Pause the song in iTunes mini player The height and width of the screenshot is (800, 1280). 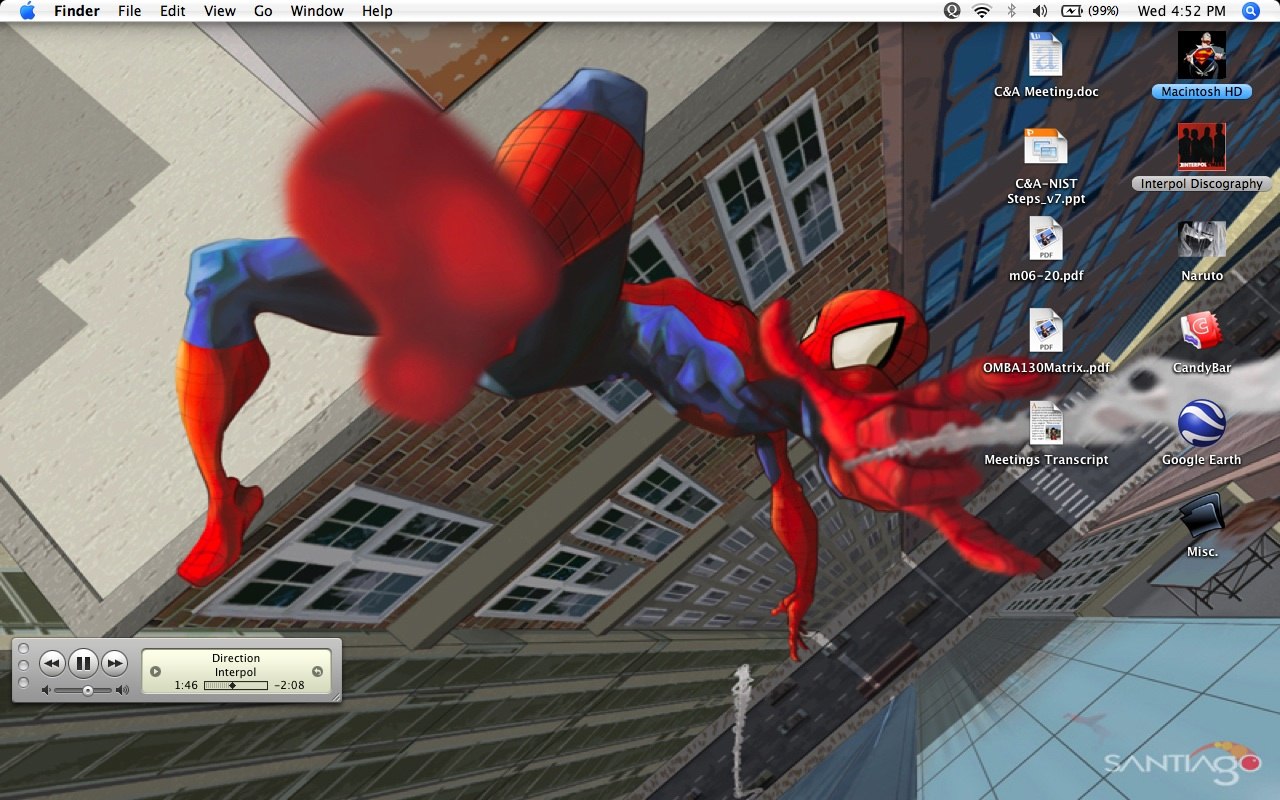tap(83, 663)
